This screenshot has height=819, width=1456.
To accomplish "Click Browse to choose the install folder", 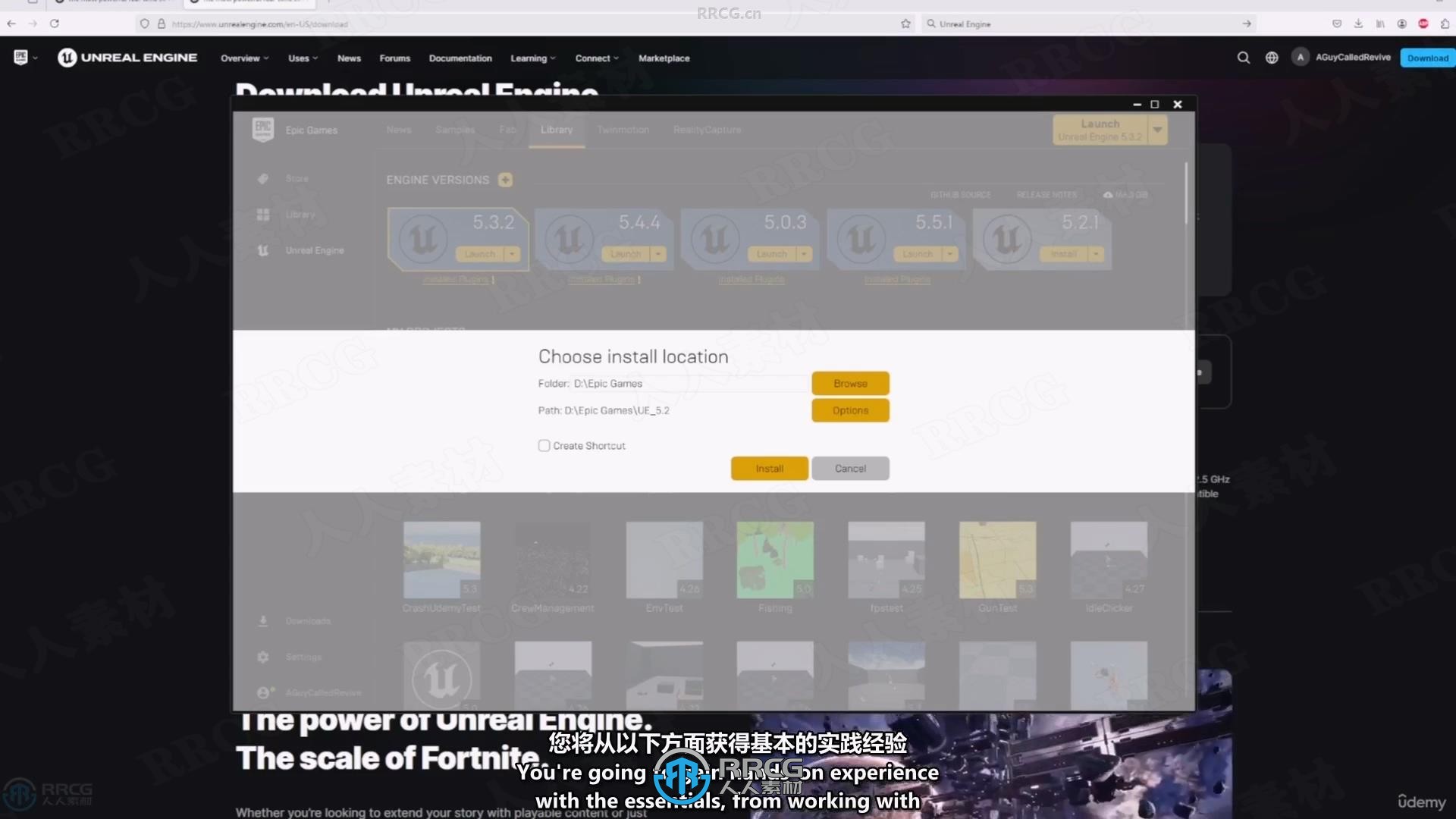I will click(x=850, y=384).
